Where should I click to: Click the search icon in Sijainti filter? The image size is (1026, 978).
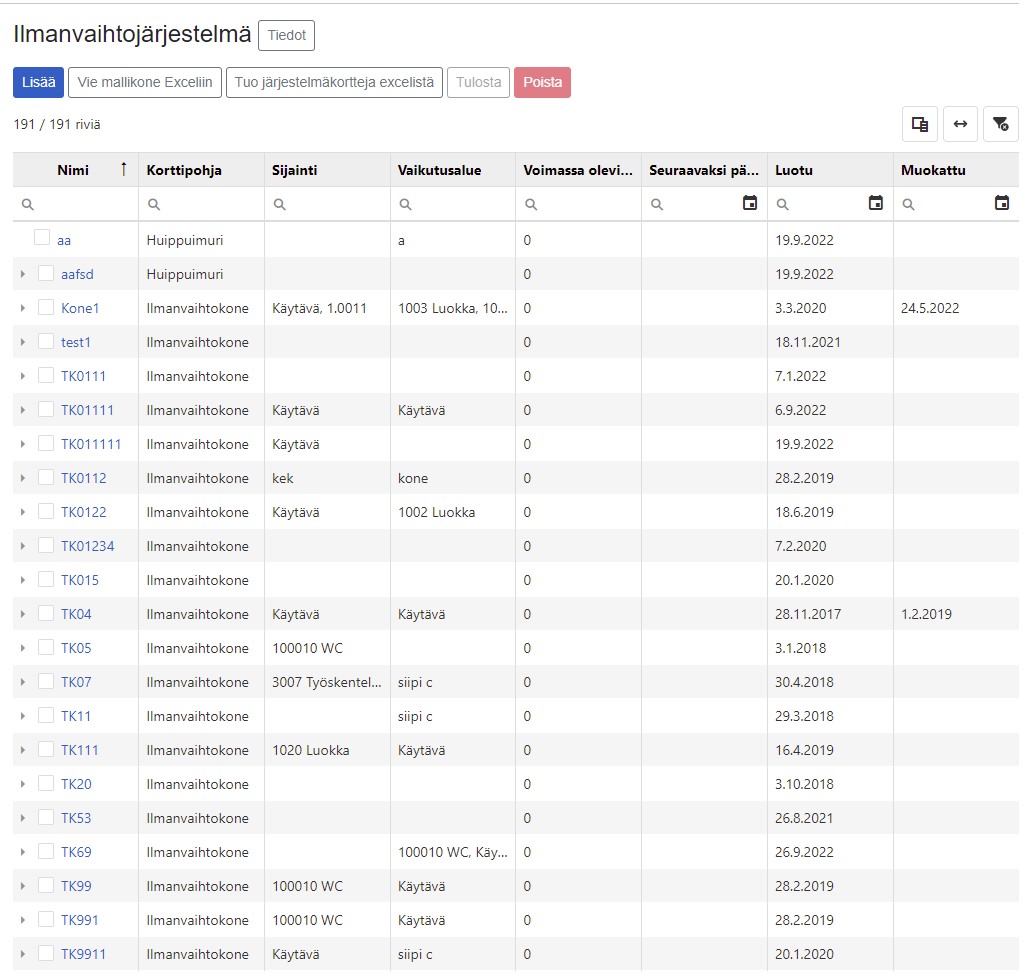(279, 205)
